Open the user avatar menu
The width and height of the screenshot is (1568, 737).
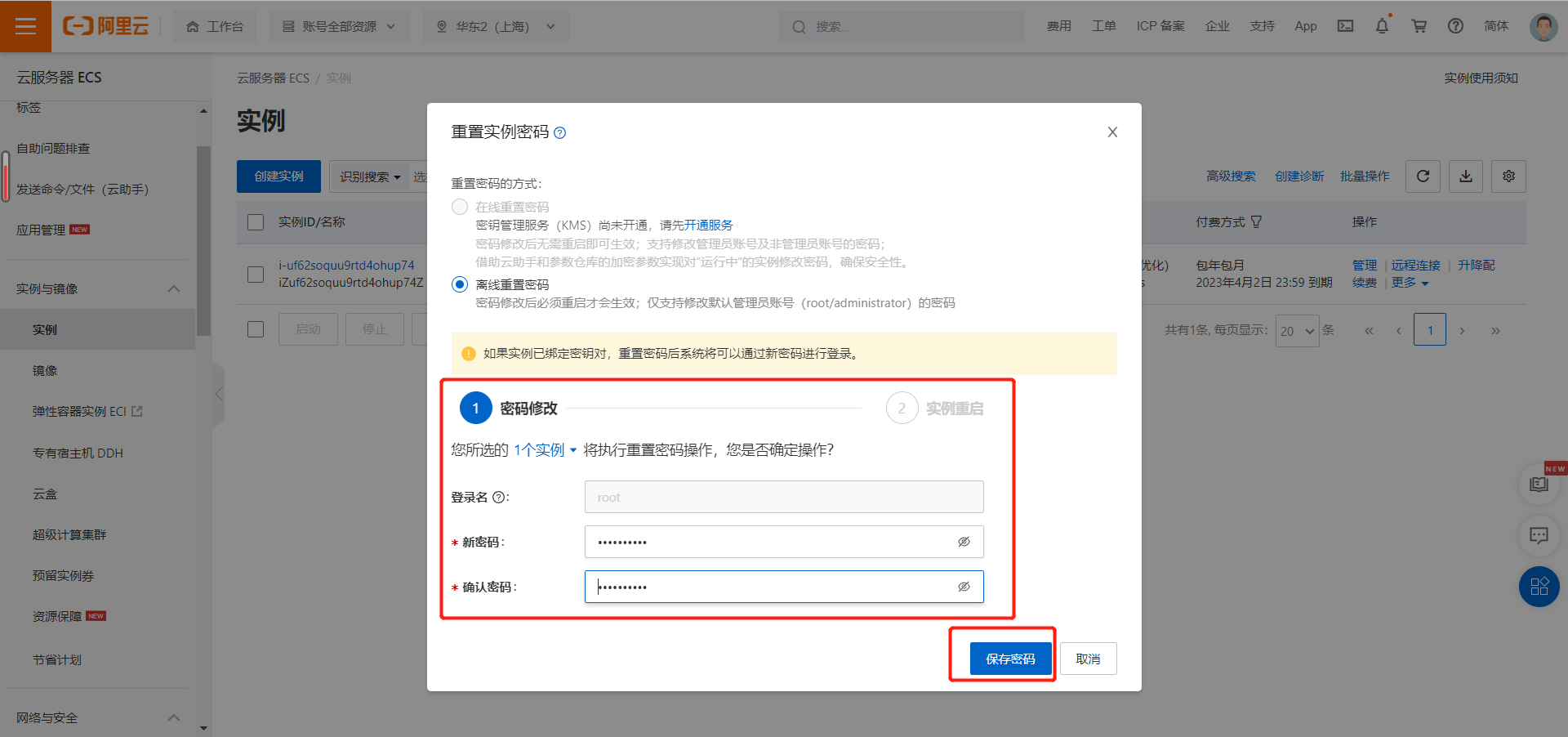[1543, 26]
